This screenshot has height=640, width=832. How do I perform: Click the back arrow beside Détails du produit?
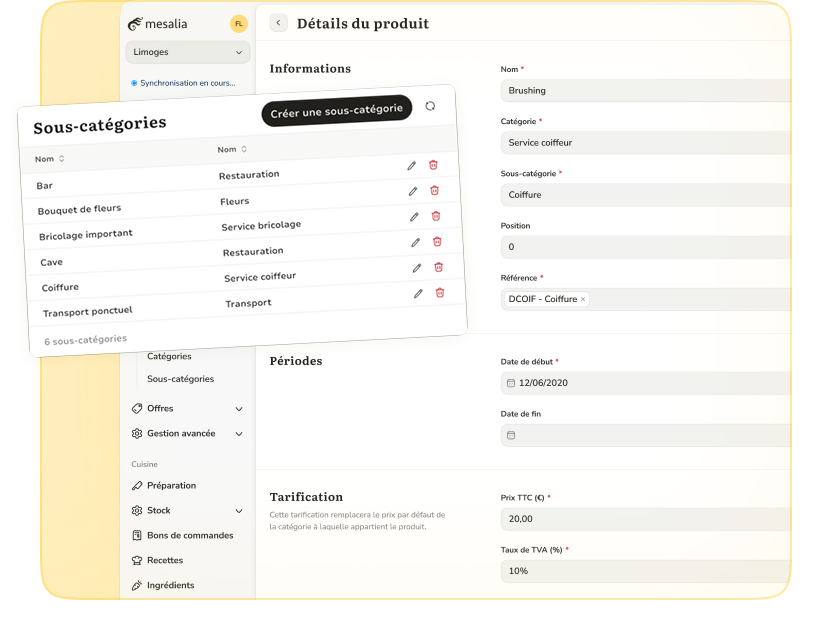coord(278,23)
